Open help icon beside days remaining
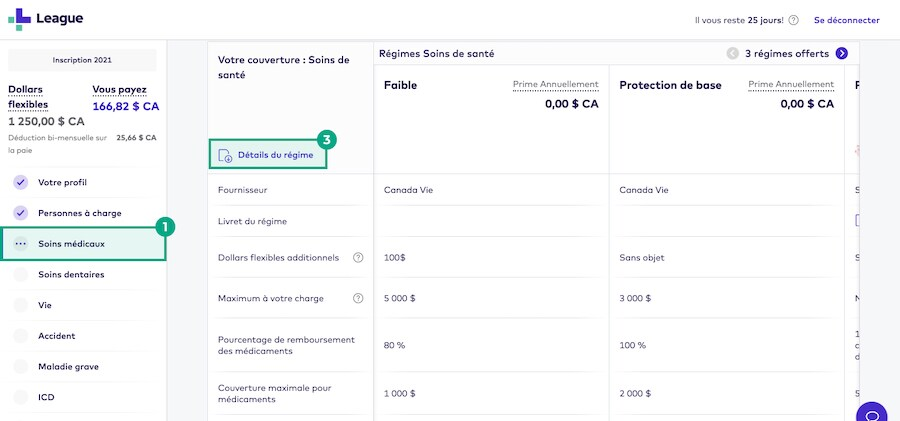The image size is (900, 421). click(793, 20)
